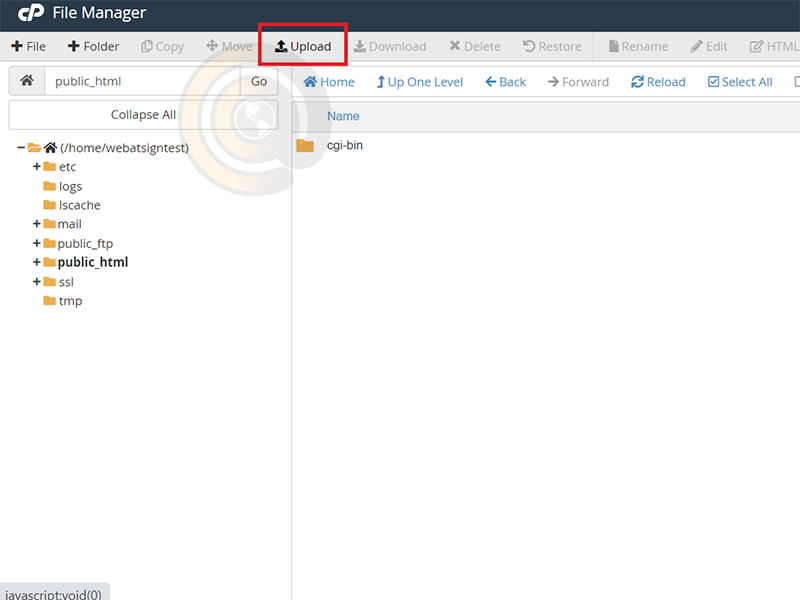The image size is (800, 600).
Task: Click the home icon beside the path field
Action: coord(26,81)
